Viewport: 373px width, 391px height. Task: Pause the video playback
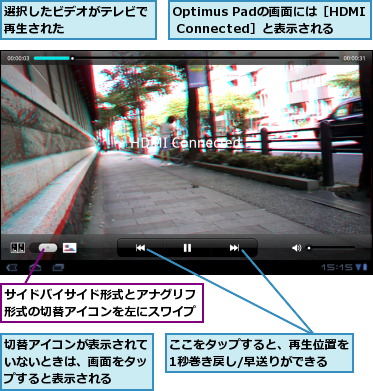click(x=187, y=248)
